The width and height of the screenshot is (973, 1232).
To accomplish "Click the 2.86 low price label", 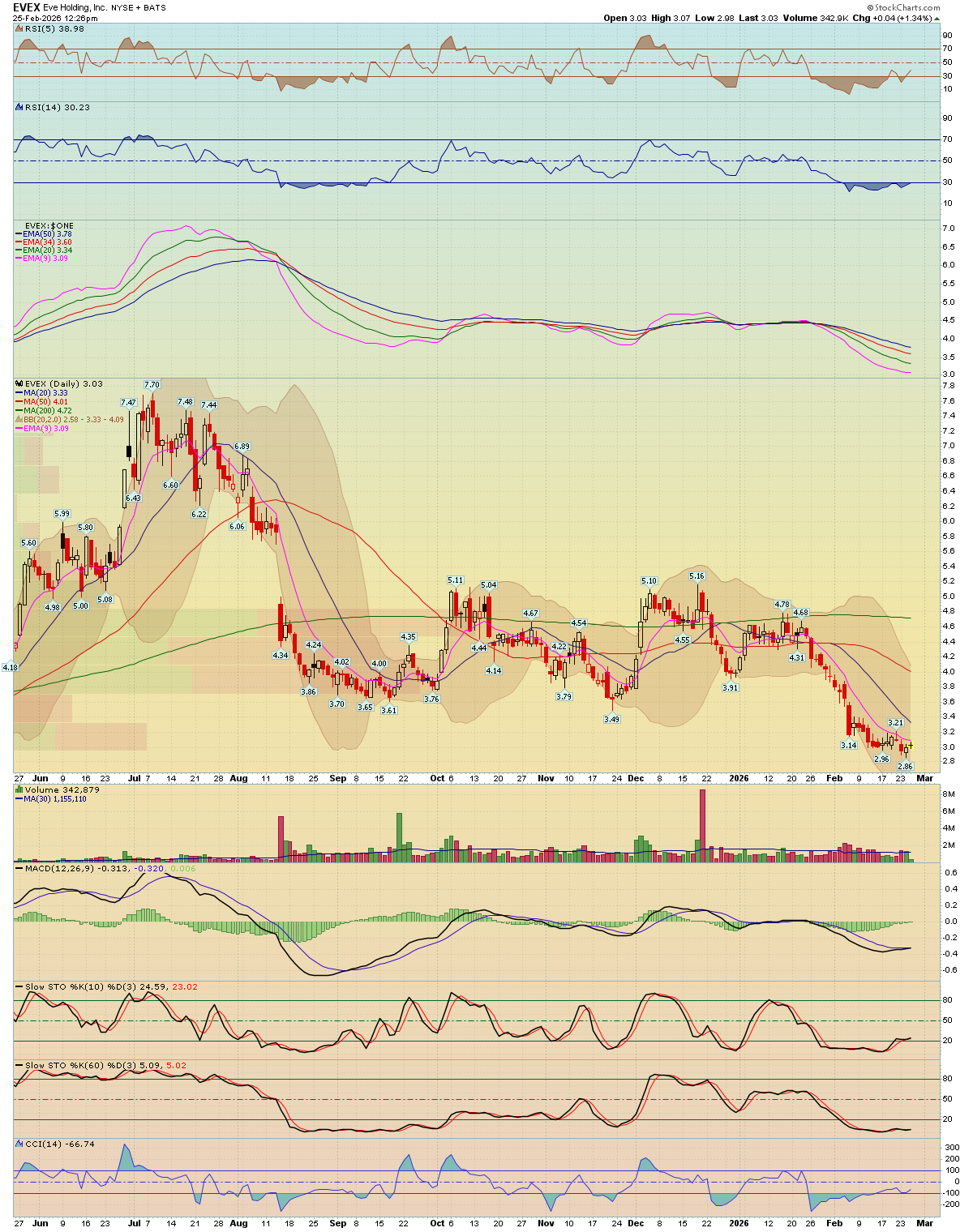I will (x=905, y=766).
